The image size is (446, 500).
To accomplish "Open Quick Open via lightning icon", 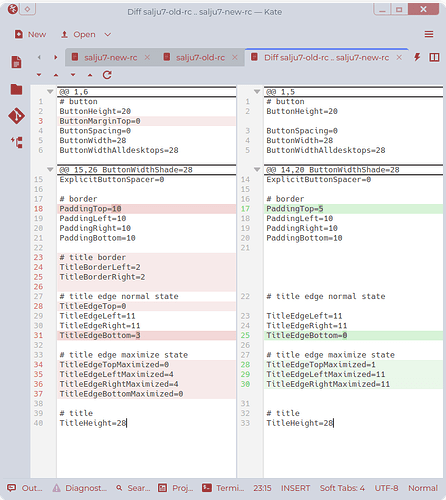I will [417, 57].
